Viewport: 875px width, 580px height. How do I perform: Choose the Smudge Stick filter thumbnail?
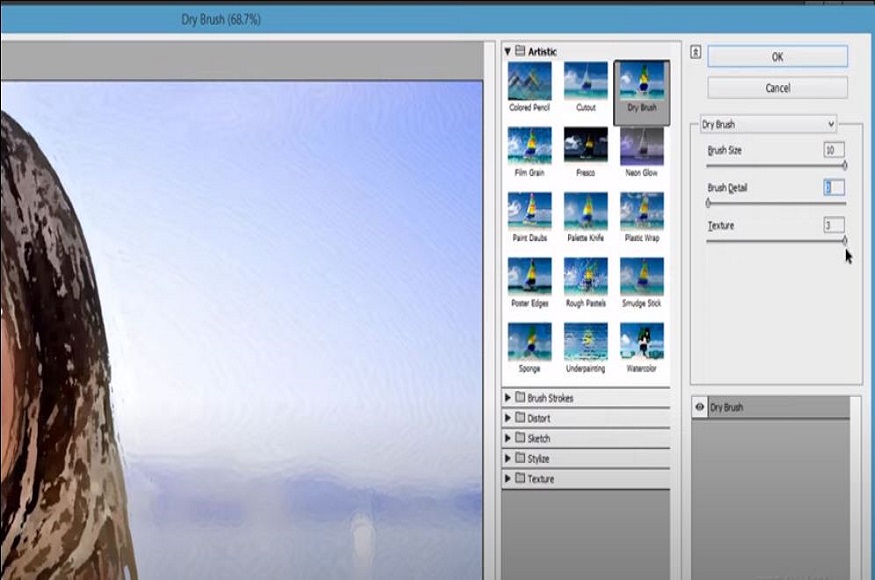[x=642, y=277]
